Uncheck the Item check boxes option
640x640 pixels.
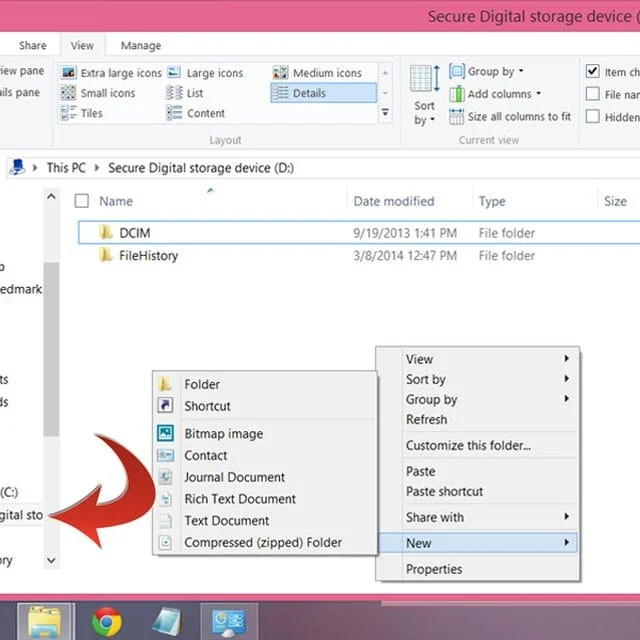click(x=592, y=71)
